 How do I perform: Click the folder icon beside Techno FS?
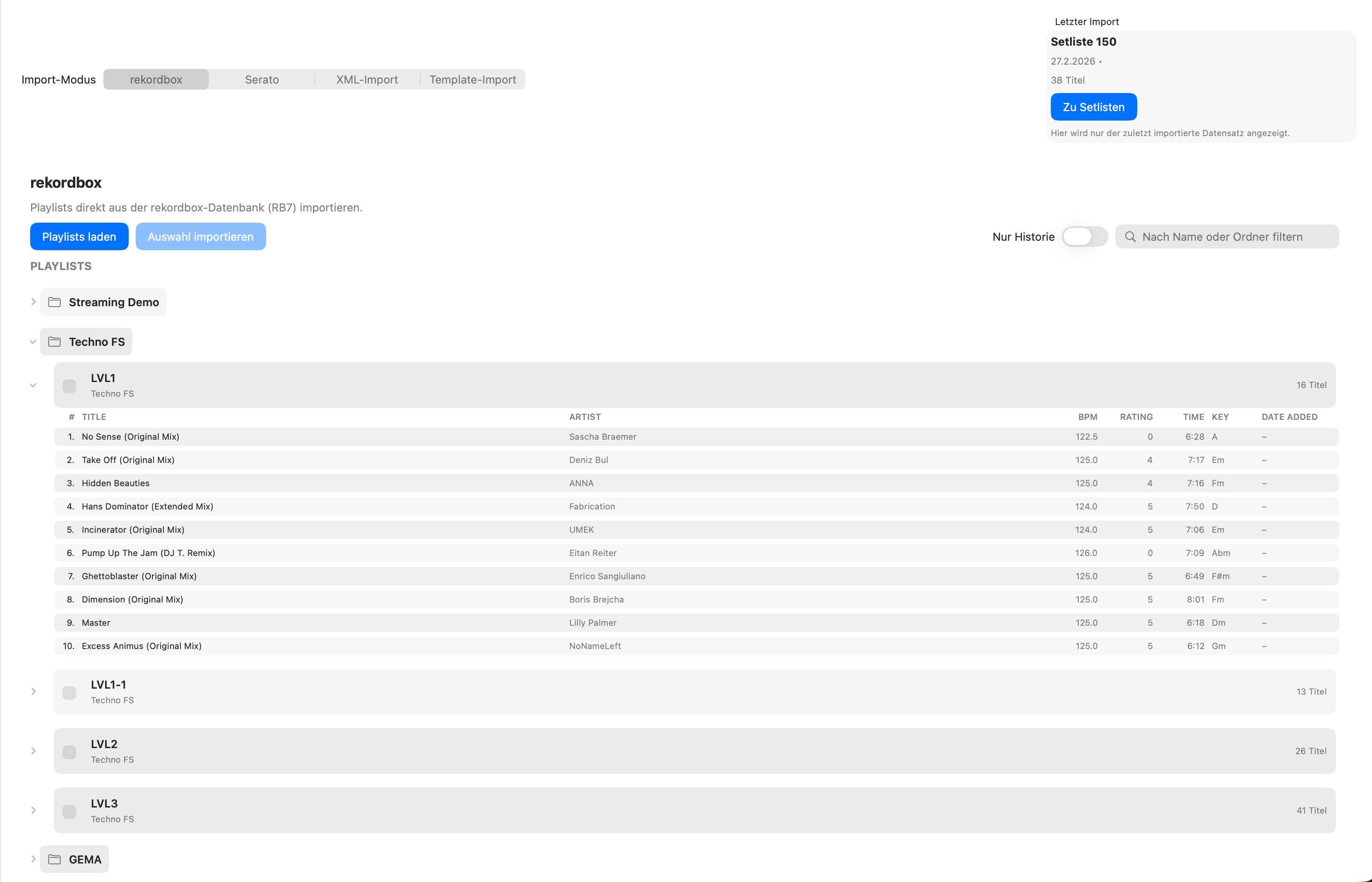[x=54, y=342]
